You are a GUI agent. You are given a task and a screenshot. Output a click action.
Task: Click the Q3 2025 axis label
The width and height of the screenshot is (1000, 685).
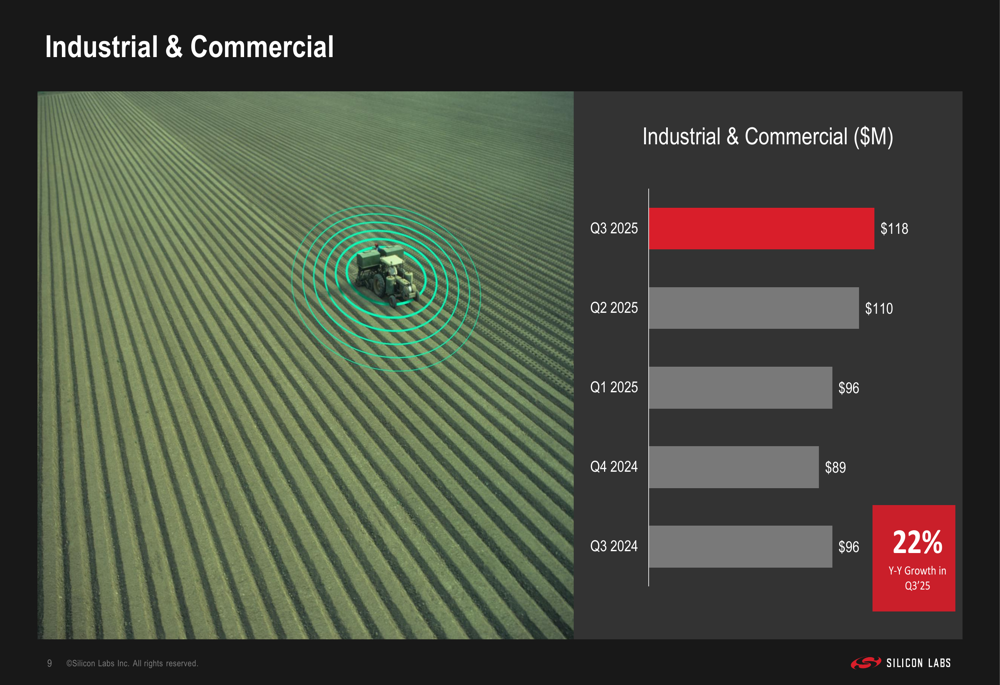tap(614, 230)
